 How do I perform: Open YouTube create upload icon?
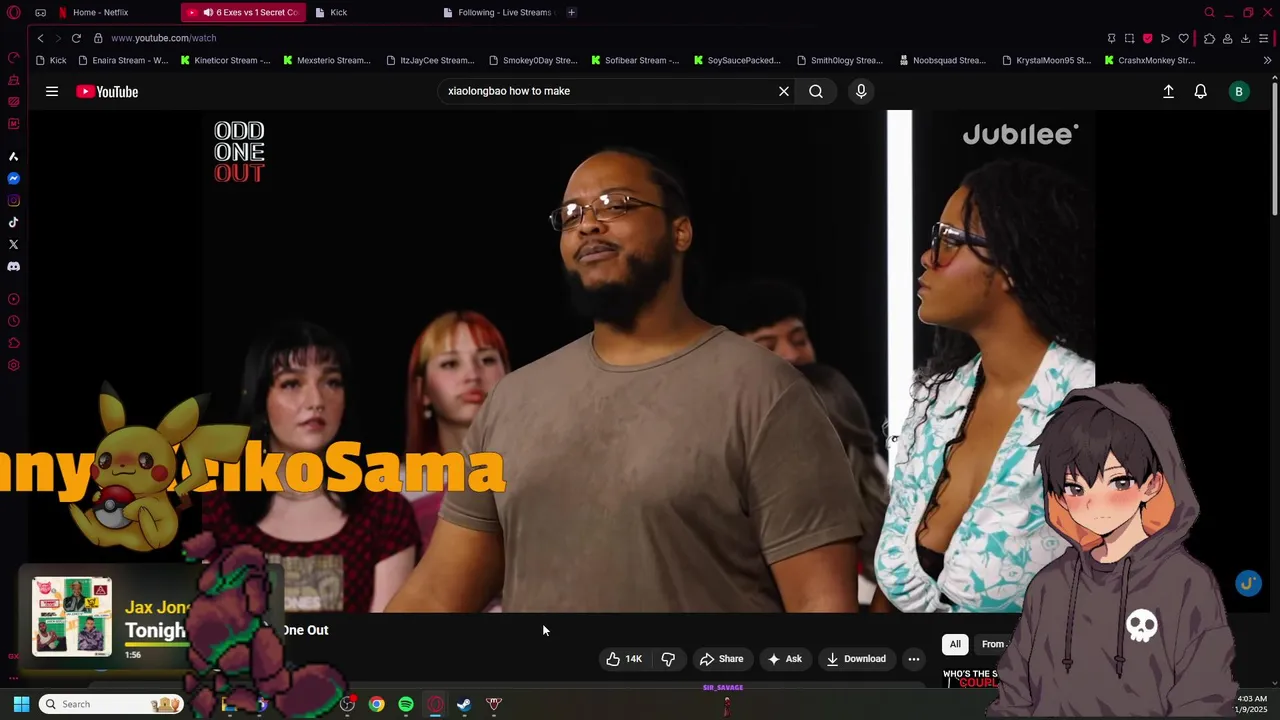tap(1168, 91)
